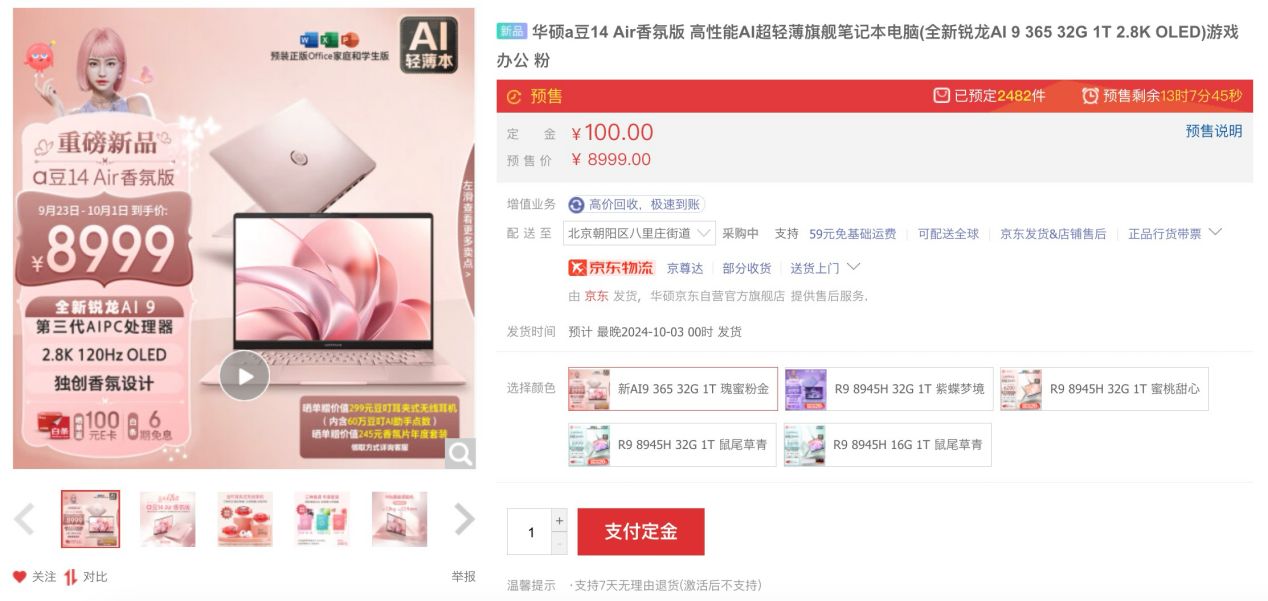Screen dimensions: 1268x601
Task: Expand service options after 正品行货带票
Action: coord(1215,232)
